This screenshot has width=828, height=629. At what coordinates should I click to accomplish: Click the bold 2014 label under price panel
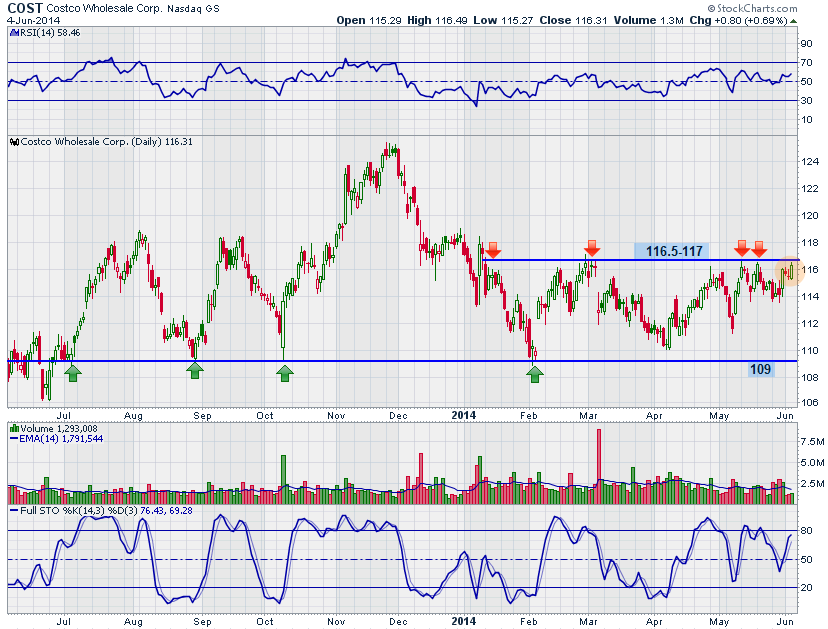(x=463, y=416)
